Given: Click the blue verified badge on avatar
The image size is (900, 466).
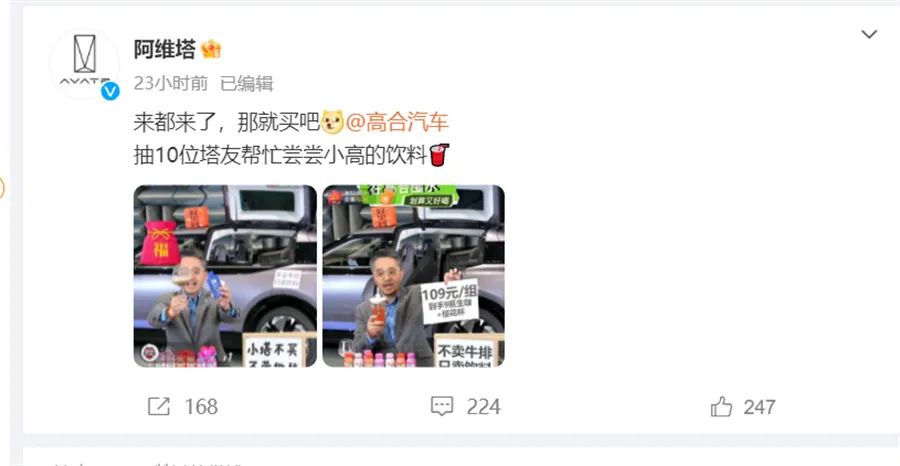Looking at the screenshot, I should pos(110,91).
